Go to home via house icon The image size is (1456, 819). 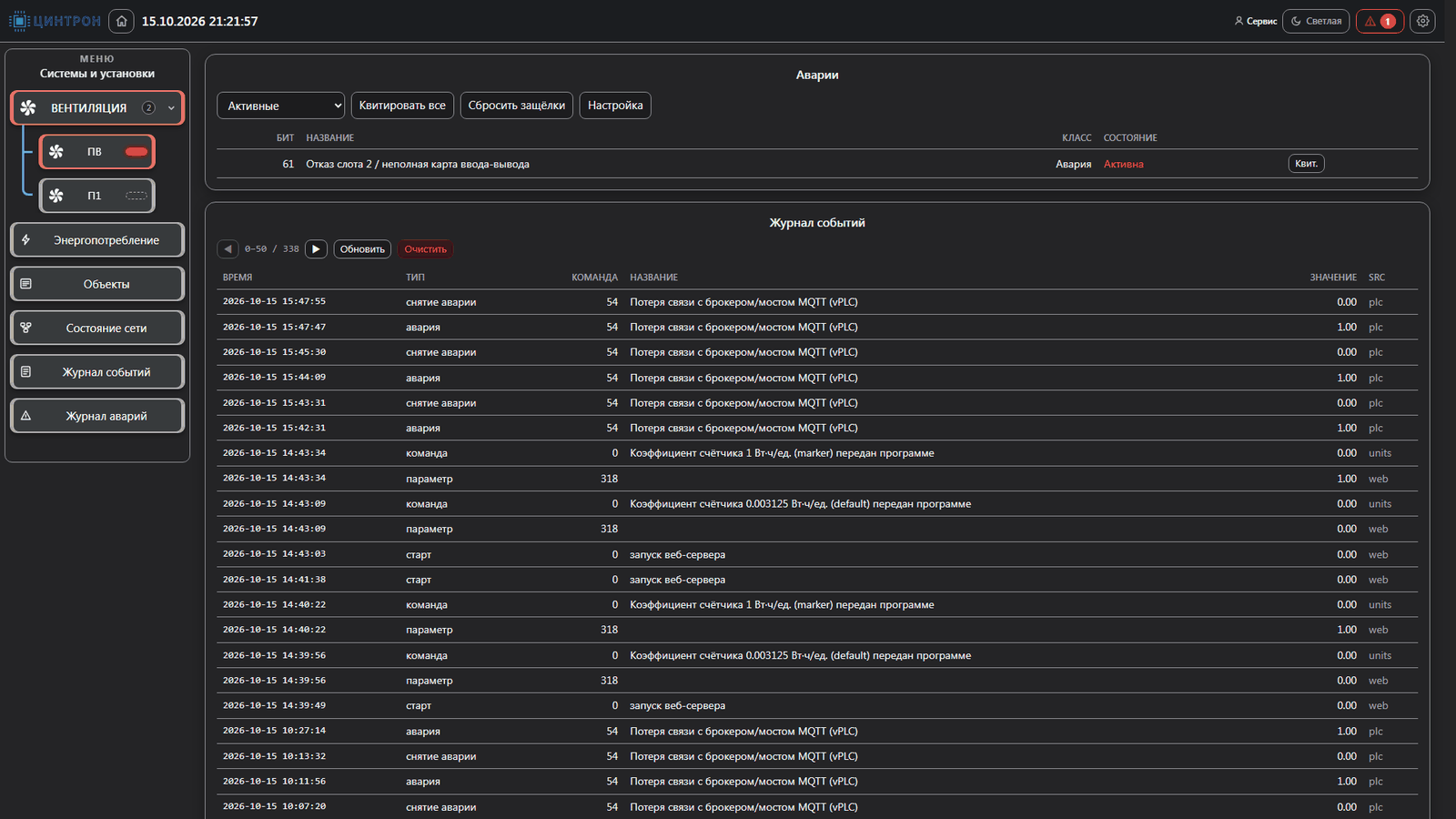click(x=121, y=21)
